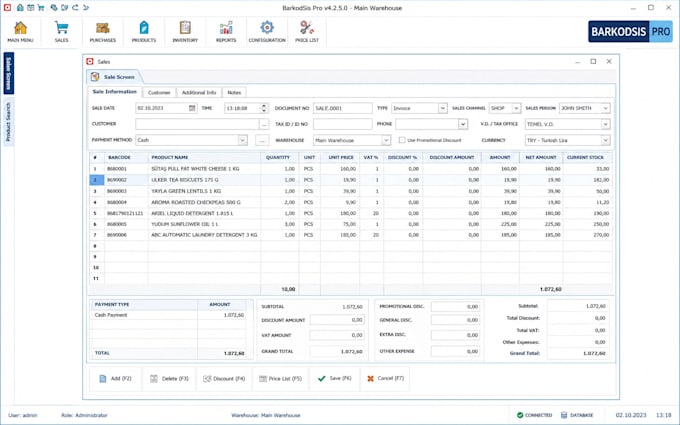680x425 pixels.
Task: Open payment method ellipsis button
Action: [262, 140]
